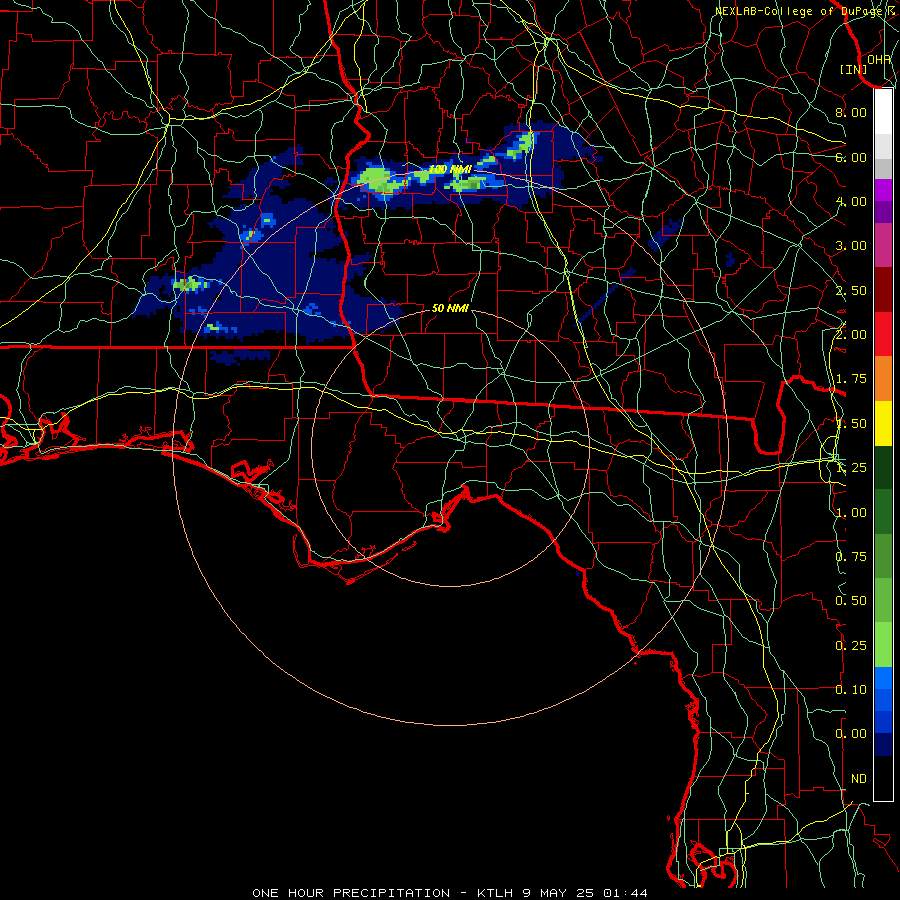Click the 0.00 legend value
Screen dimensions: 900x900
851,734
